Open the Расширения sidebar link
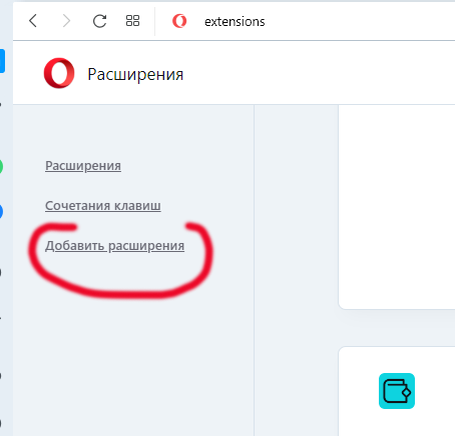Screen dimensions: 455x436 [83, 166]
